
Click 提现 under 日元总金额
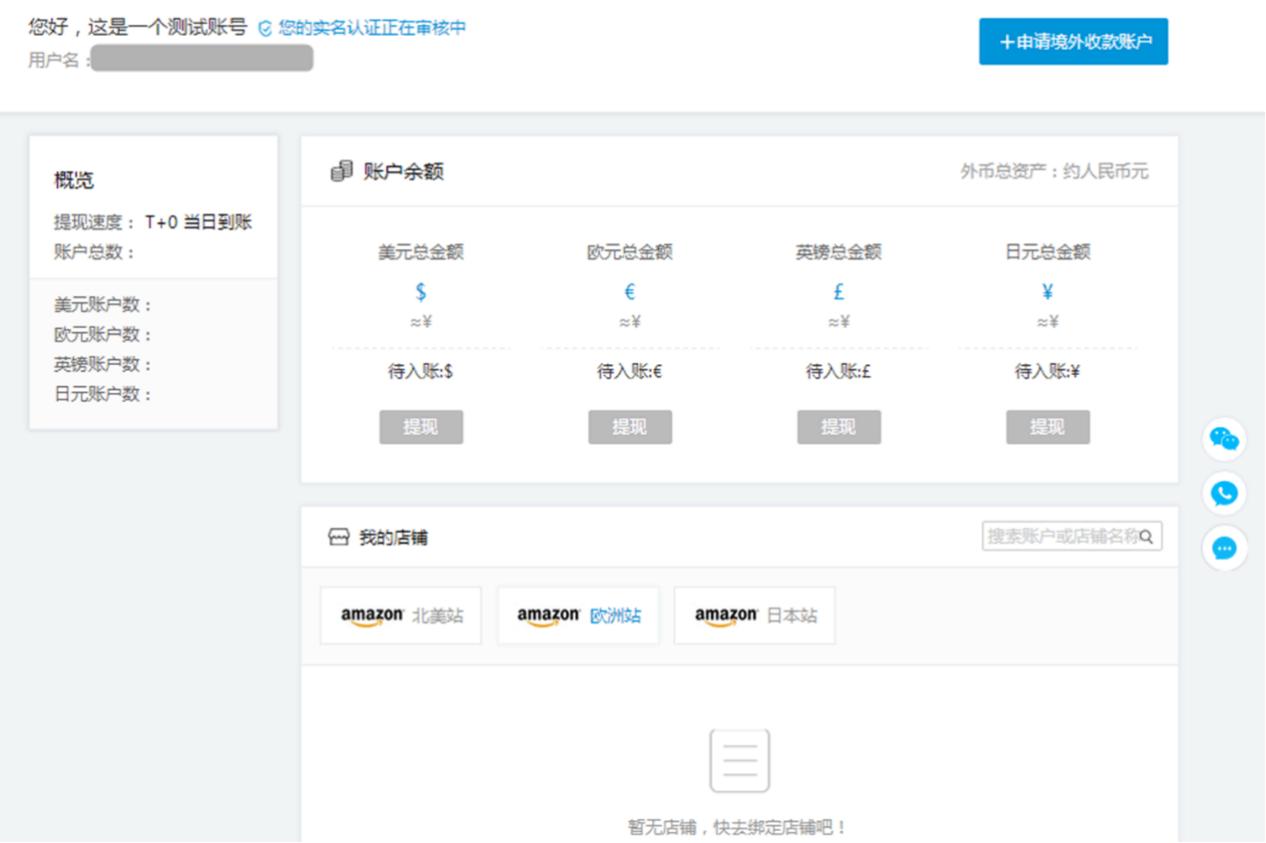click(x=1047, y=426)
